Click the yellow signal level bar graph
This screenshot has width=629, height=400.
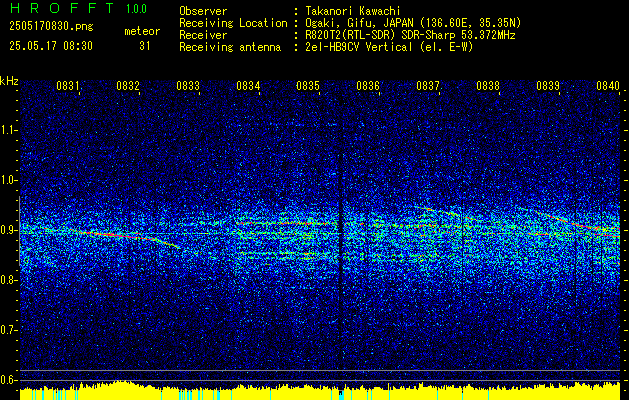coord(320,391)
